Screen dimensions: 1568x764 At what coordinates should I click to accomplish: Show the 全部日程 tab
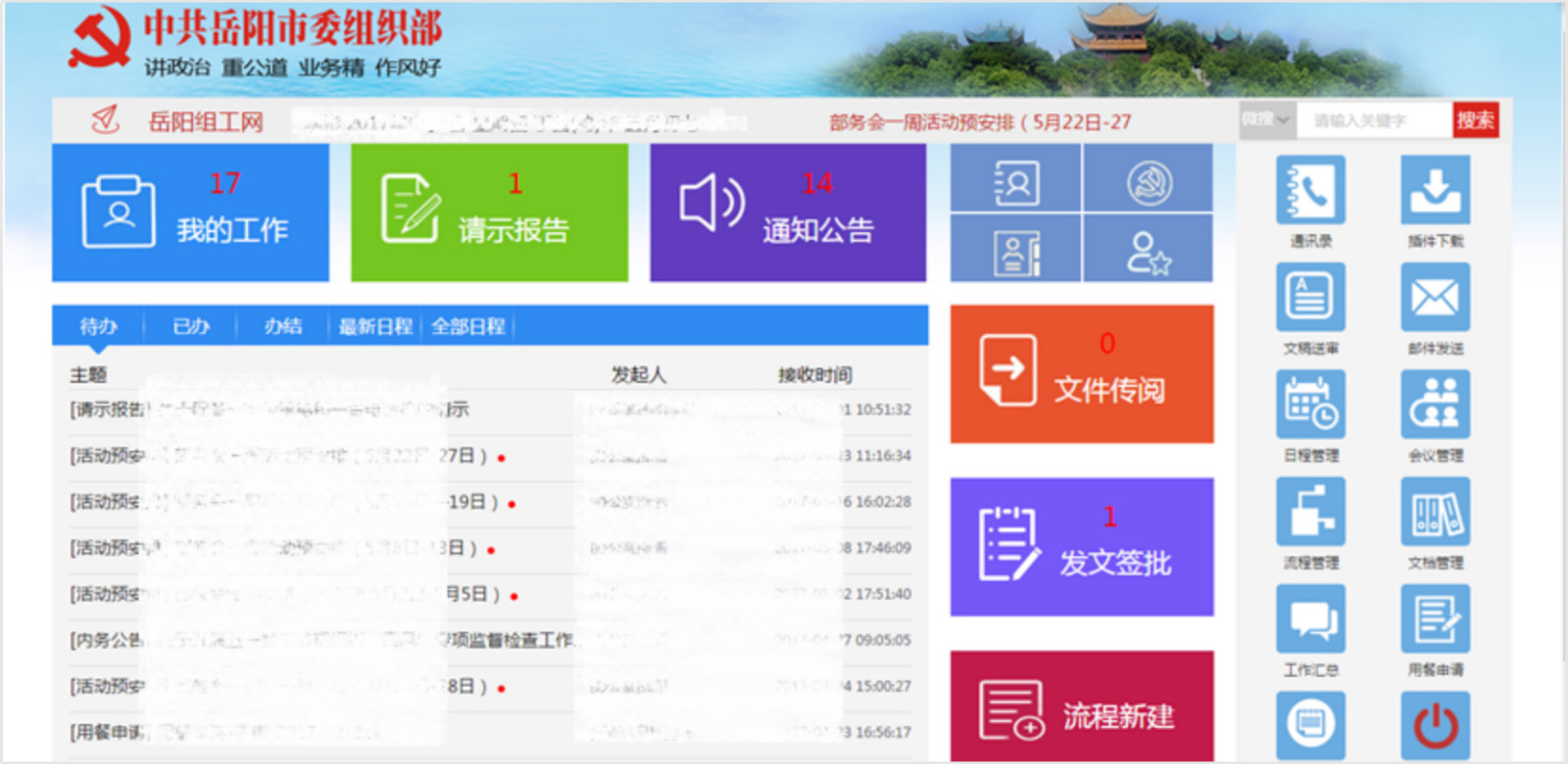(468, 326)
